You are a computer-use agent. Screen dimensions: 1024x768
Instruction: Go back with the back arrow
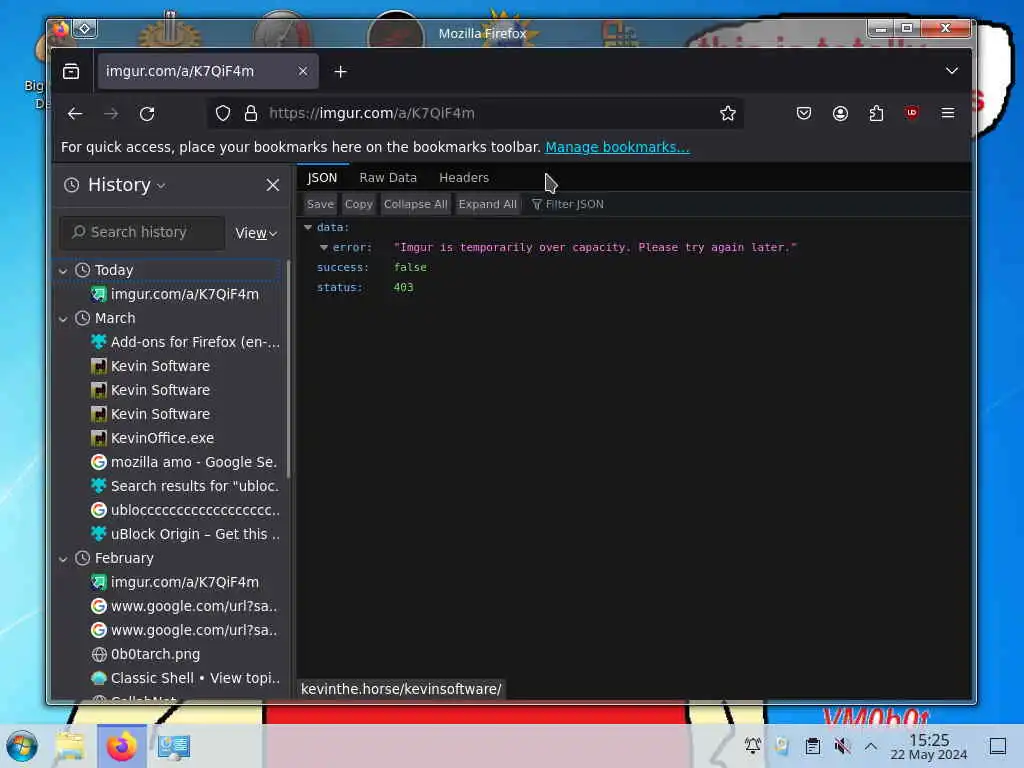pyautogui.click(x=75, y=114)
